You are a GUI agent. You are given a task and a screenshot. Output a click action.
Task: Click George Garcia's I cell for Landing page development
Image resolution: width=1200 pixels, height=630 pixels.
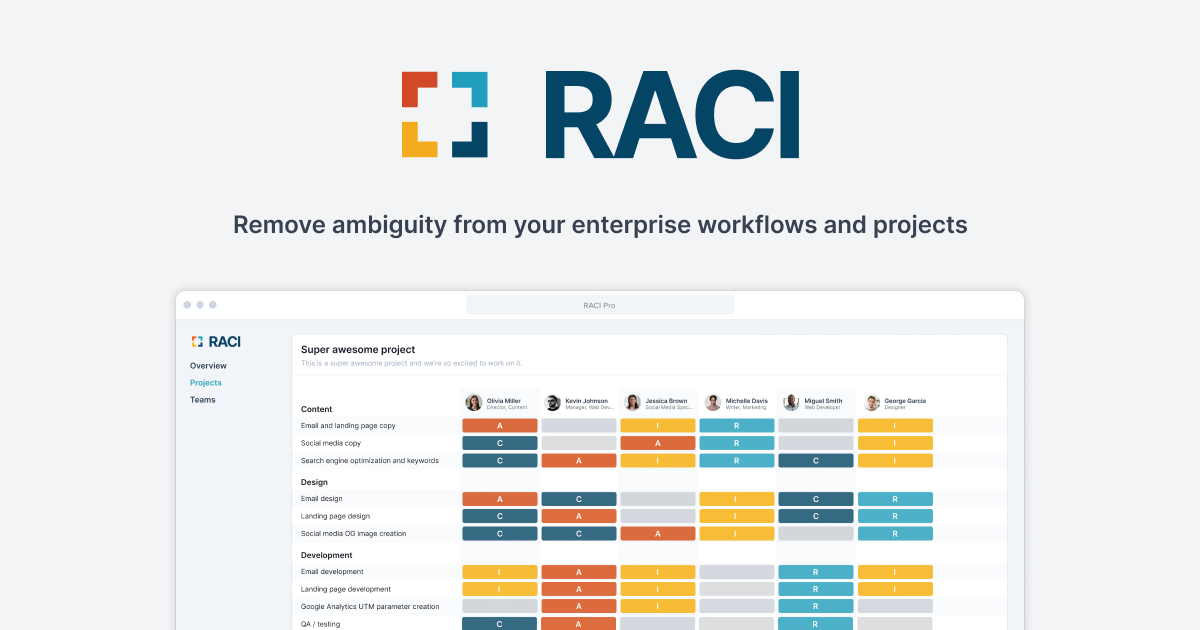(x=895, y=589)
